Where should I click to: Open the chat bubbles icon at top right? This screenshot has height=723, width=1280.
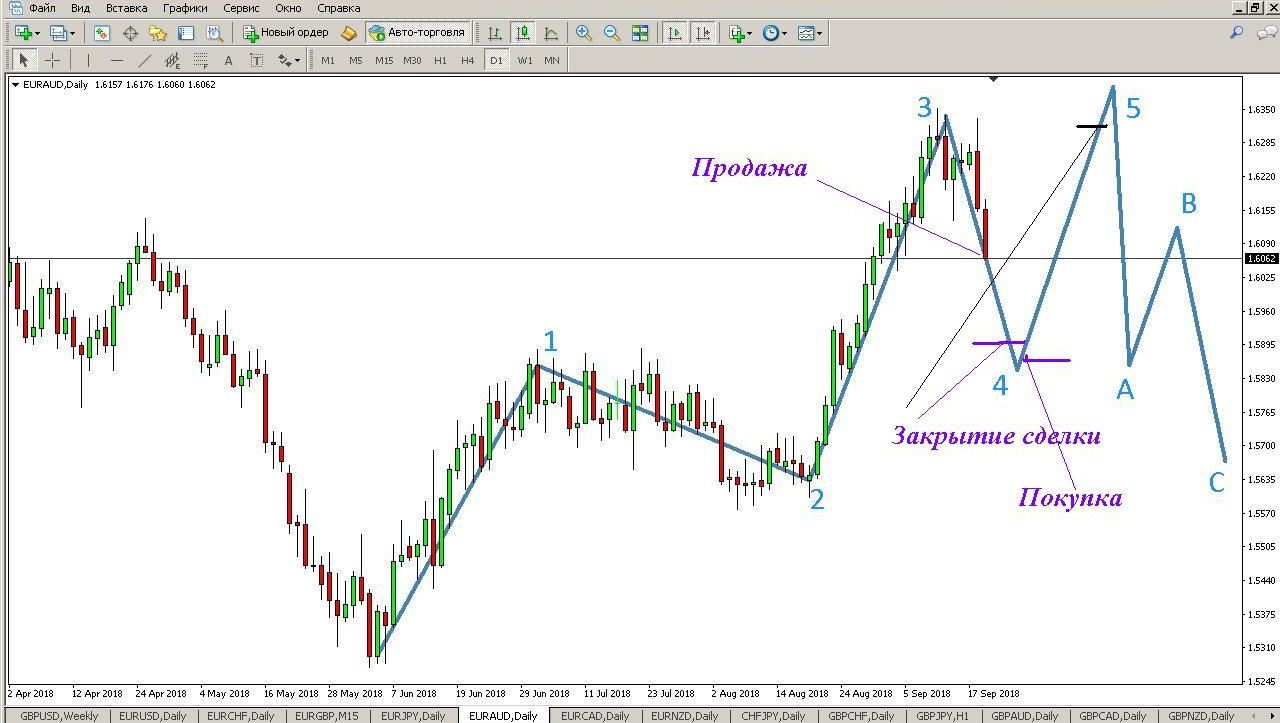(x=1266, y=33)
